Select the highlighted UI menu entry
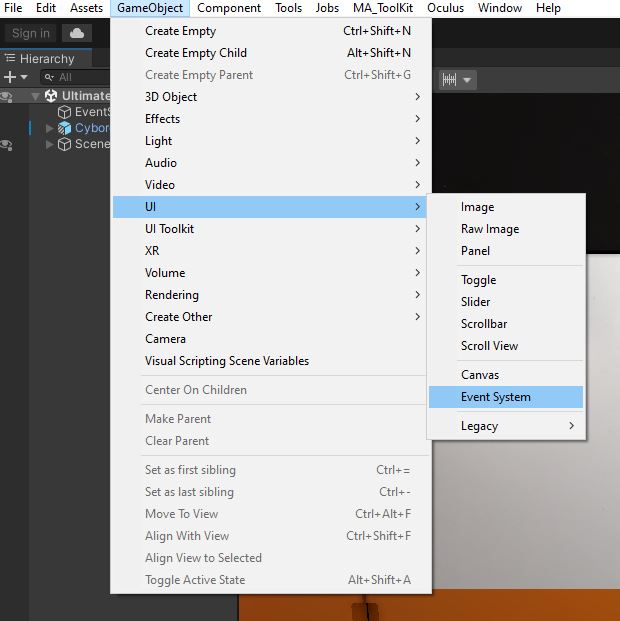 tap(270, 207)
